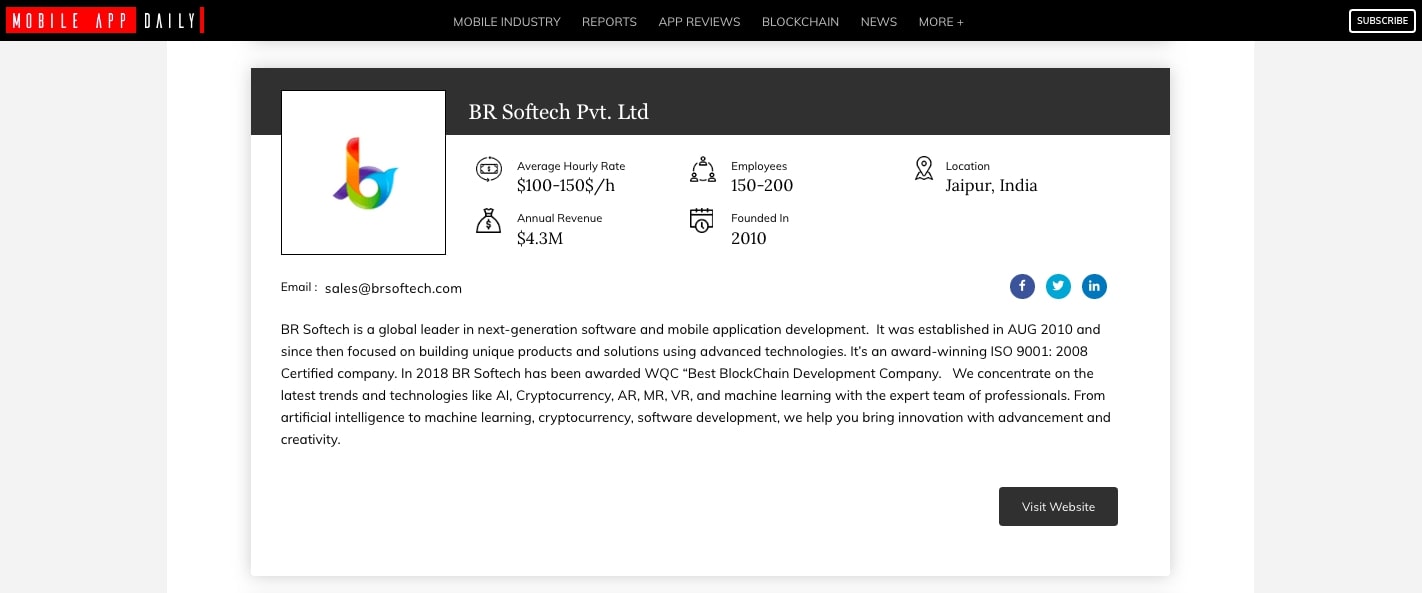Click the Visit Website button
Image resolution: width=1422 pixels, height=593 pixels.
[x=1058, y=506]
